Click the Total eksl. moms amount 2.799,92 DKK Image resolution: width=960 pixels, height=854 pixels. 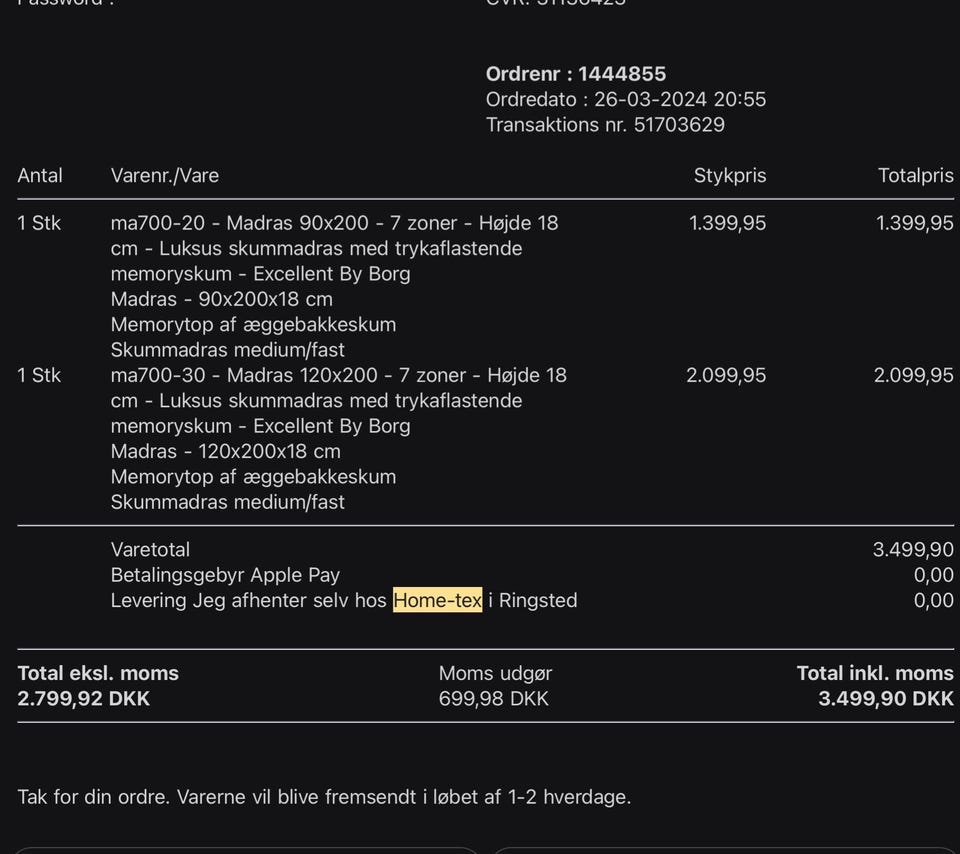coord(83,698)
